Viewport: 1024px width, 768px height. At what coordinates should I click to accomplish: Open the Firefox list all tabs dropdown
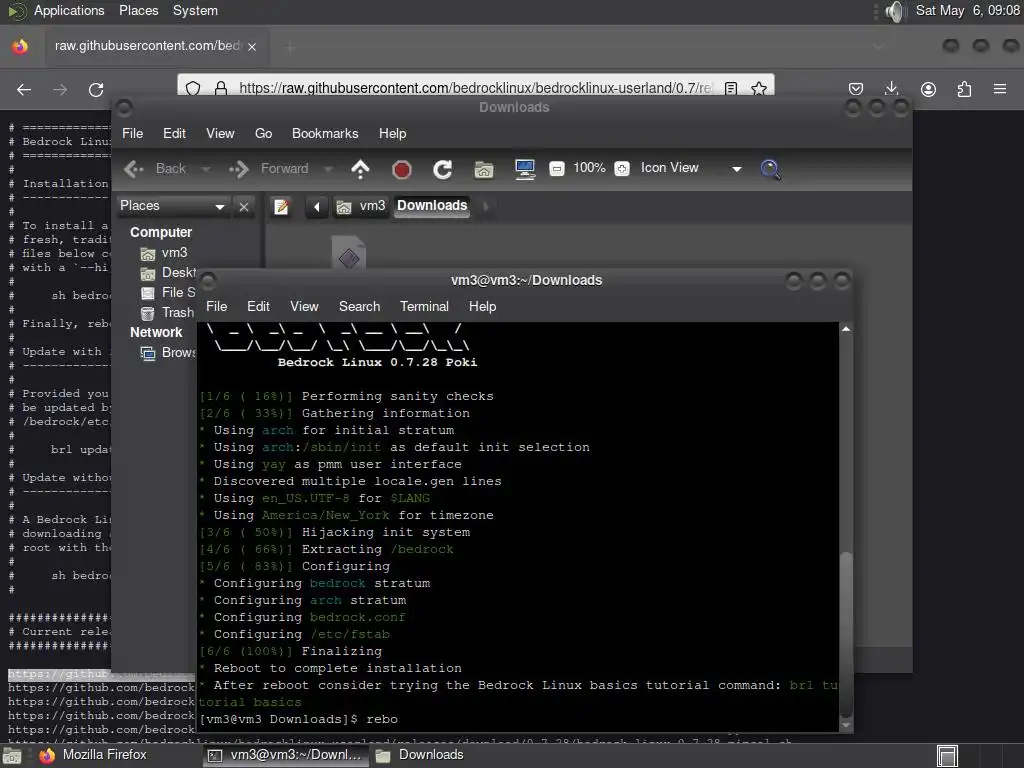pos(878,46)
